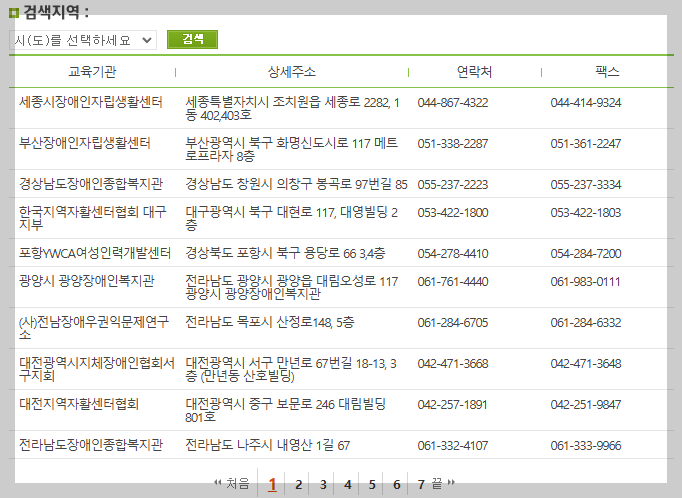682x498 pixels.
Task: Click phone number 042-257-1891
Action: (453, 404)
